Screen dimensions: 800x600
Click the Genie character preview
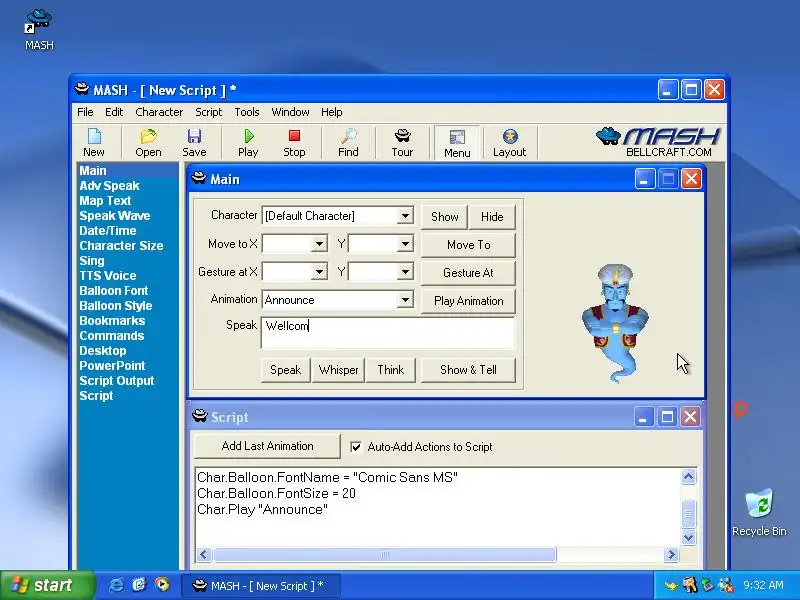coord(615,323)
